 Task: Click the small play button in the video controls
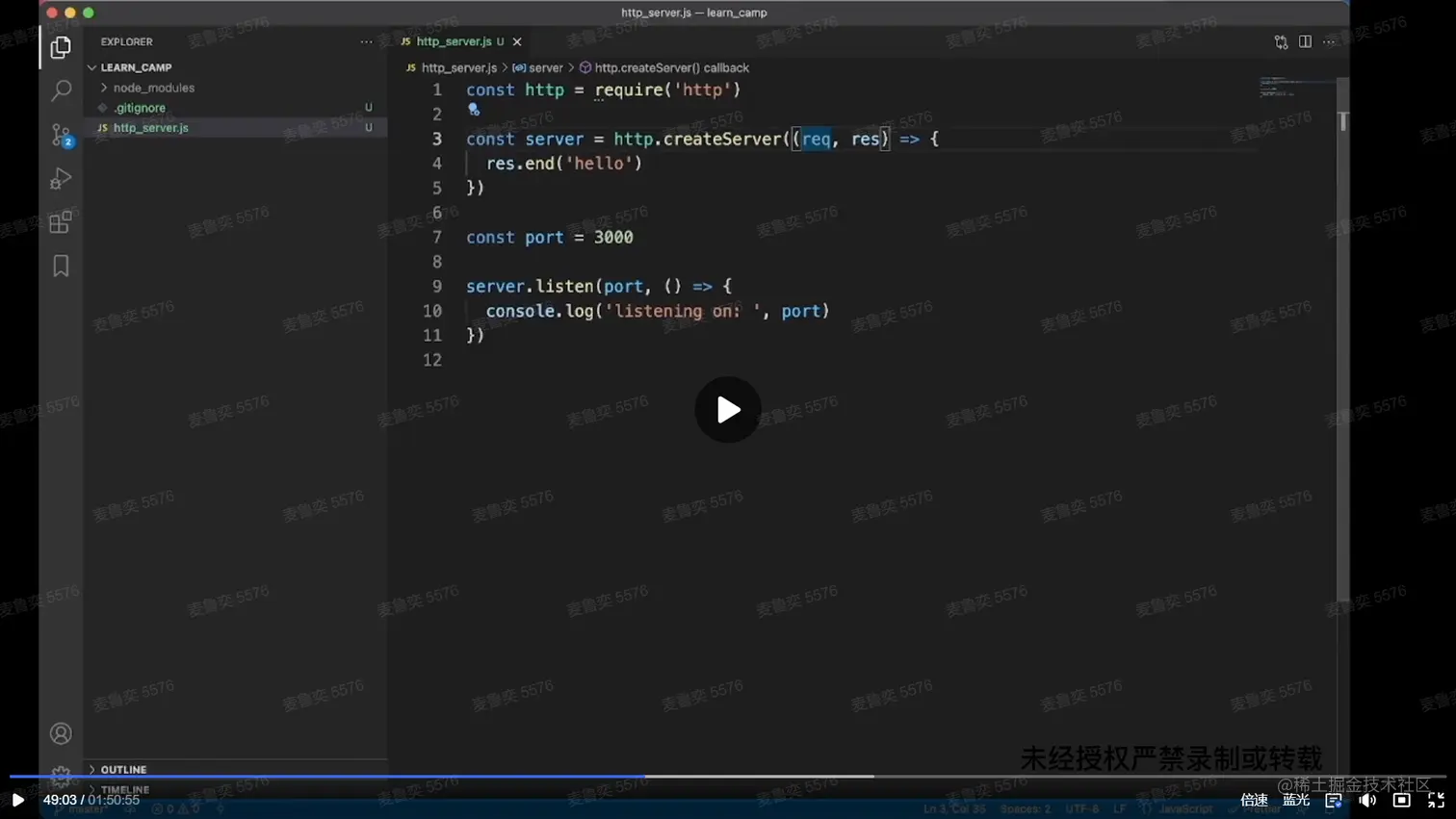(17, 800)
